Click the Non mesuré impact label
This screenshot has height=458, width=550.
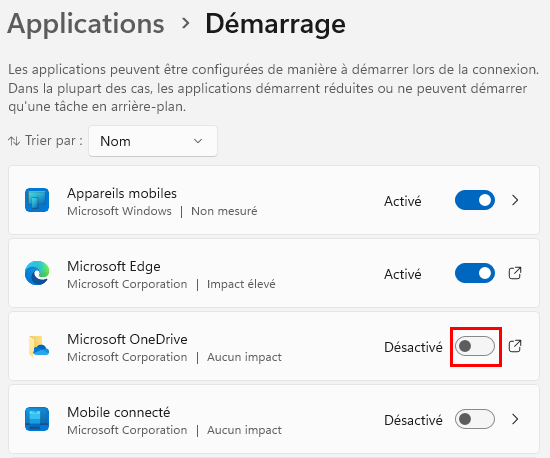(224, 211)
